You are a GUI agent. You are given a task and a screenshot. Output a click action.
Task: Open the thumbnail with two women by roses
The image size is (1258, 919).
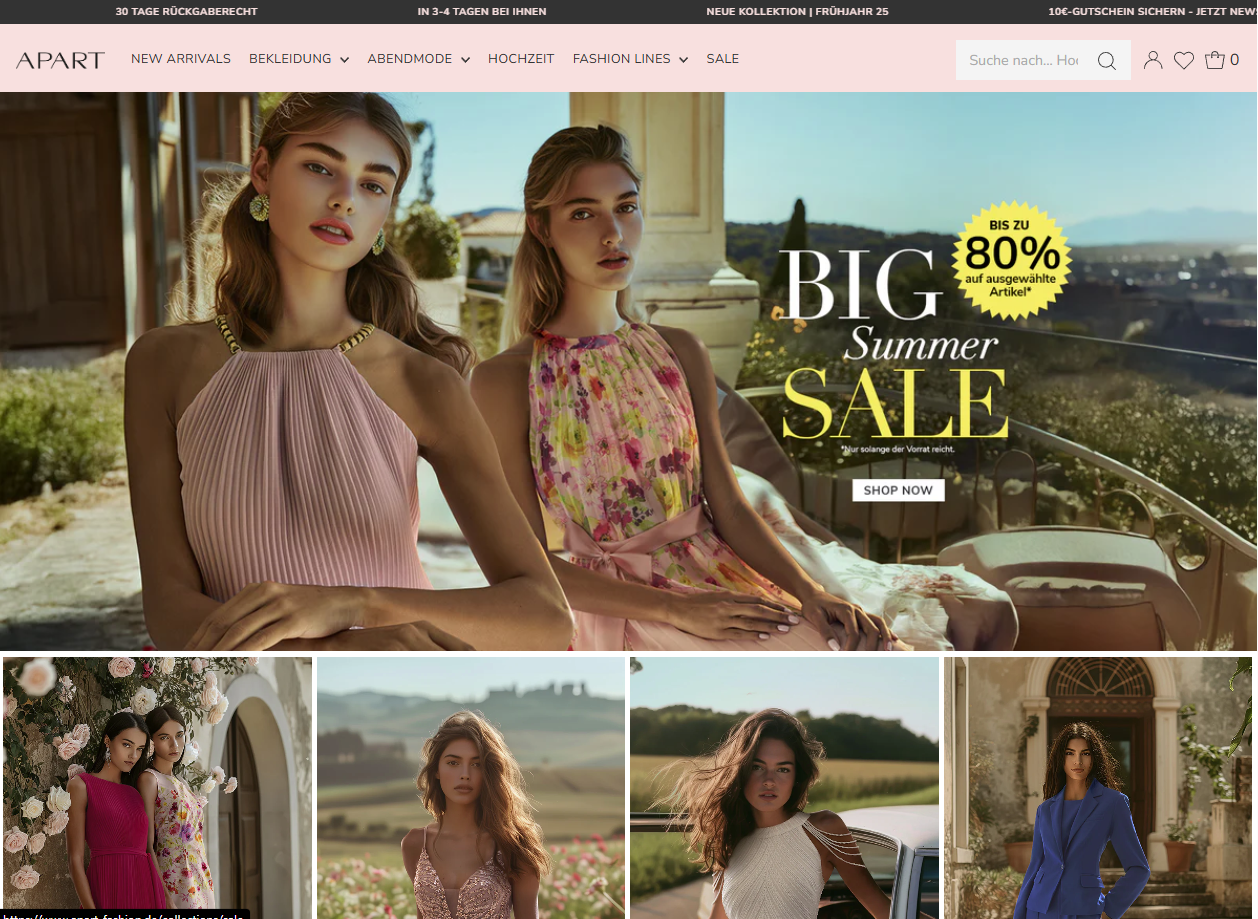click(x=157, y=787)
